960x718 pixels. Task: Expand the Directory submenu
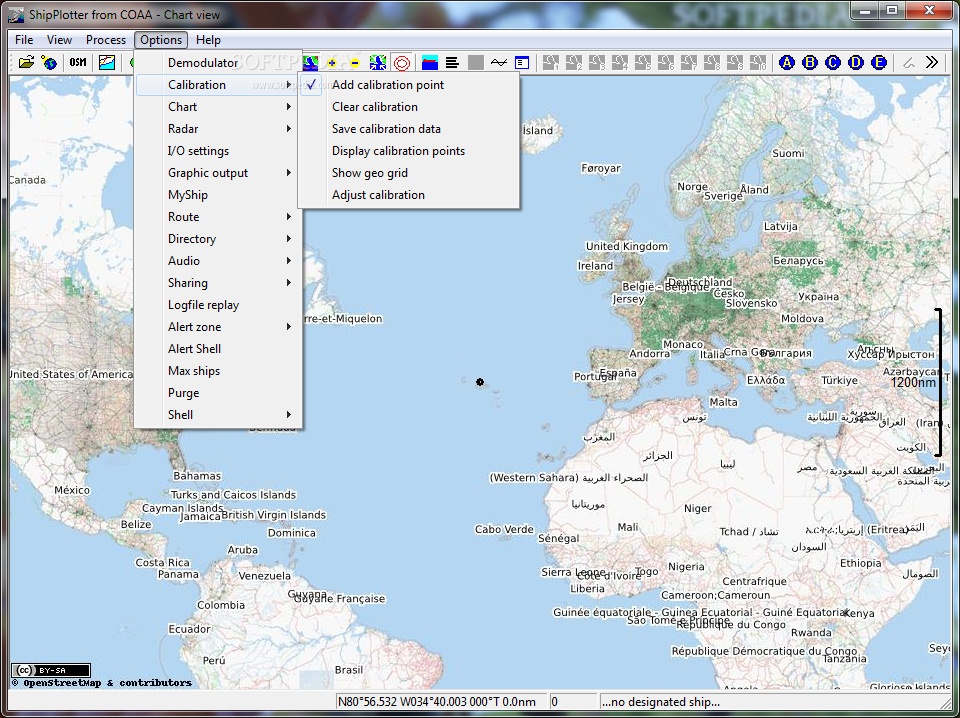coord(218,239)
